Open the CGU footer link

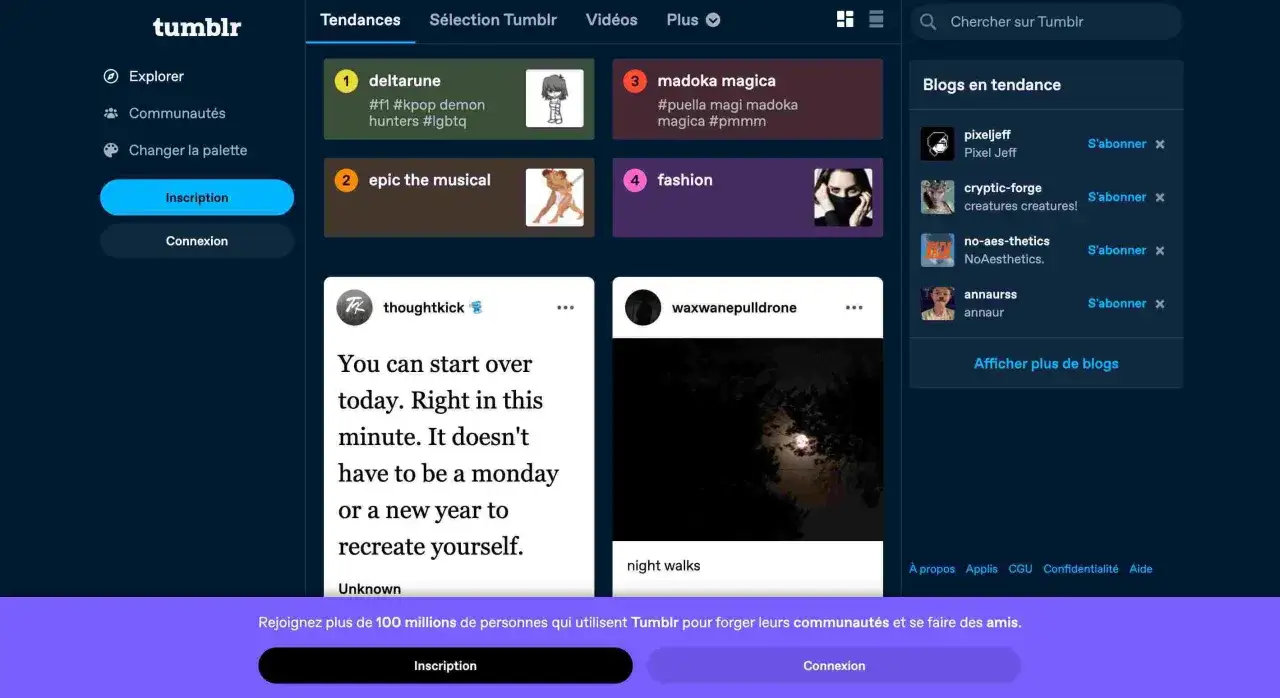tap(1020, 569)
